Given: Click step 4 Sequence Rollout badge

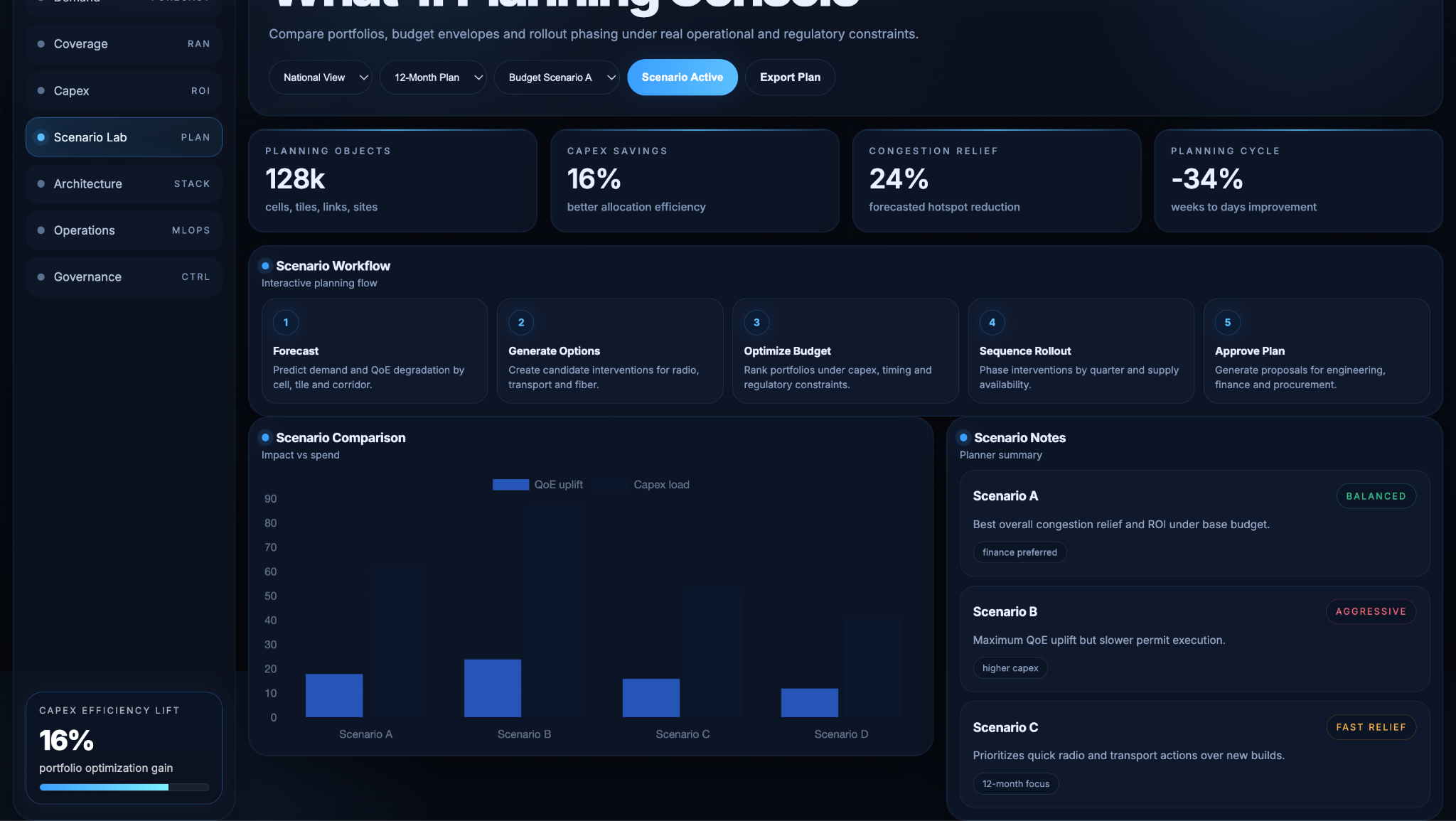Looking at the screenshot, I should (992, 323).
